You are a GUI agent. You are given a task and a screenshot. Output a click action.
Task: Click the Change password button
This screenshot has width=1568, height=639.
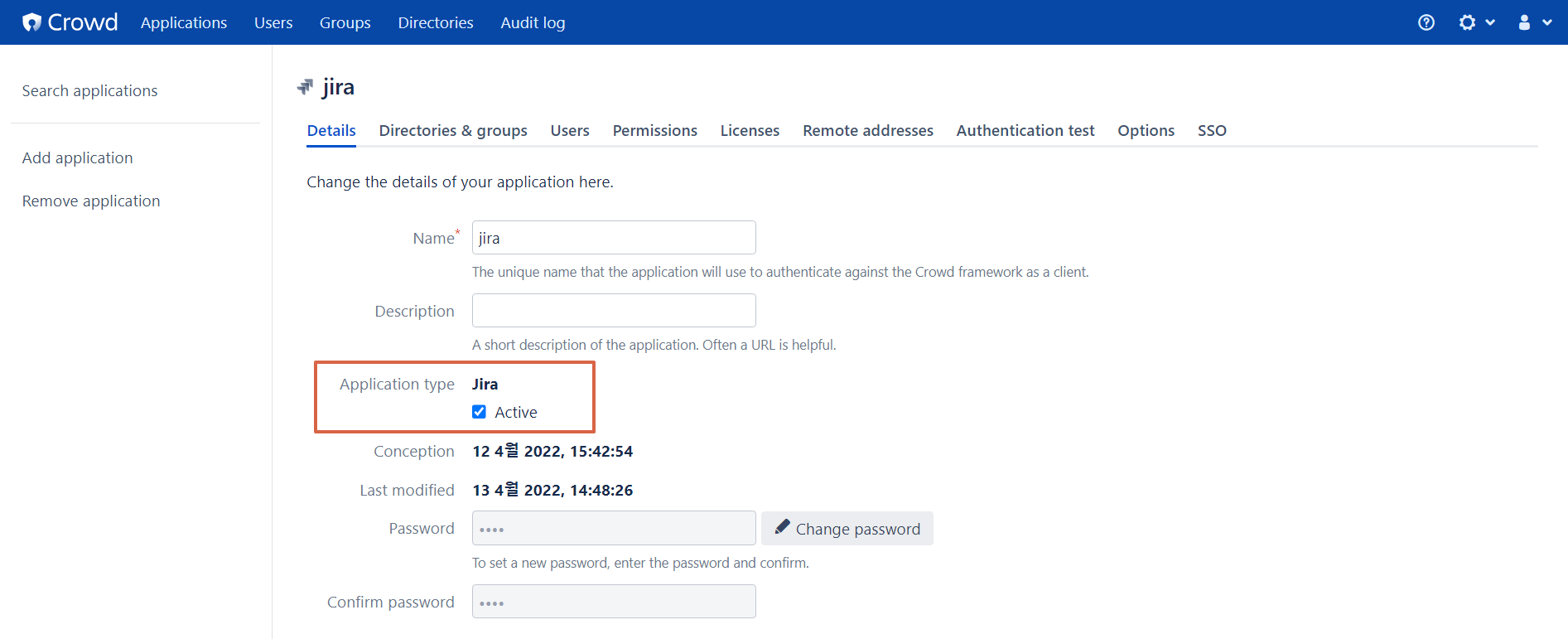pos(847,528)
